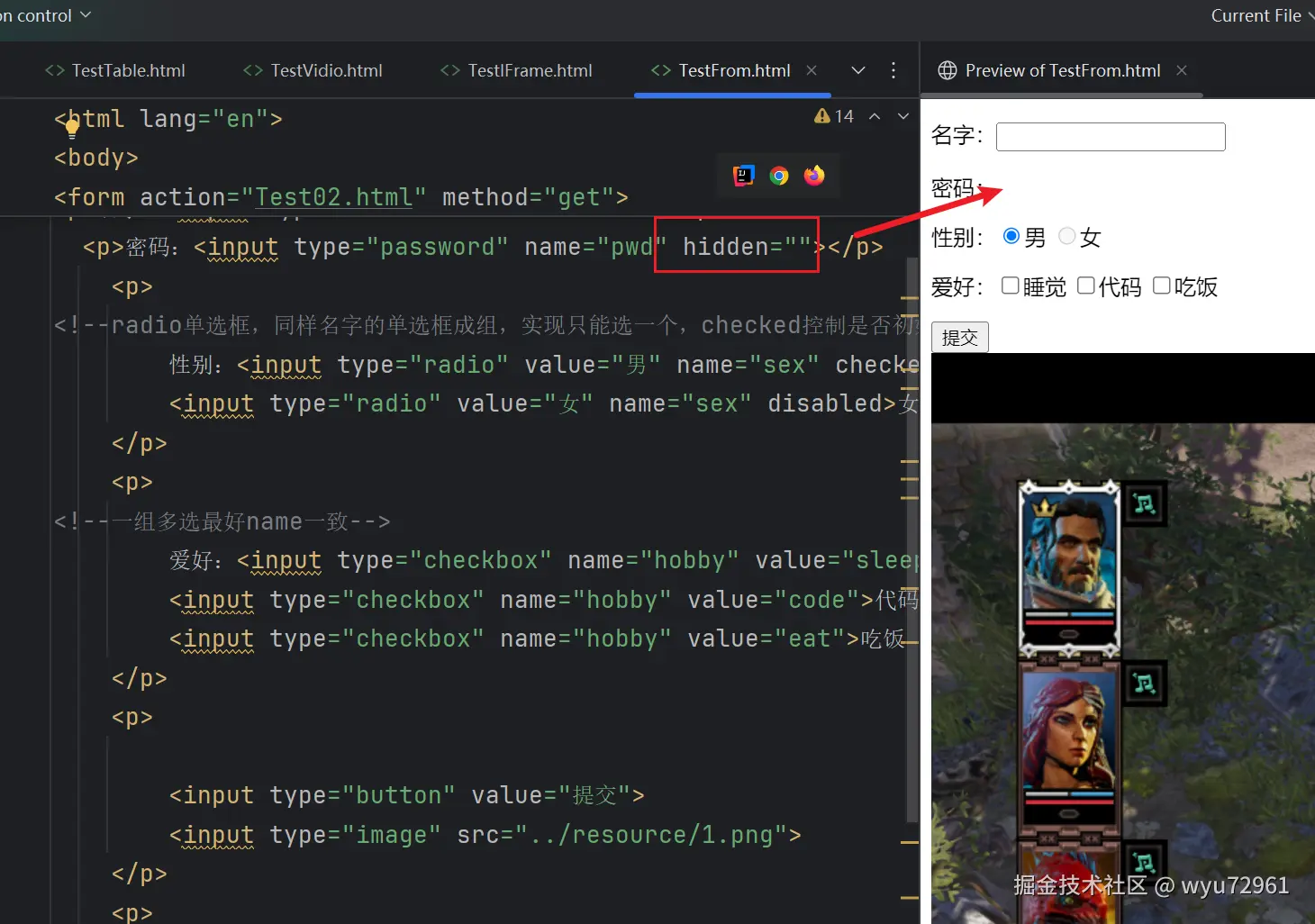Click the 提交 button in preview
The width and height of the screenshot is (1315, 924).
coord(960,337)
